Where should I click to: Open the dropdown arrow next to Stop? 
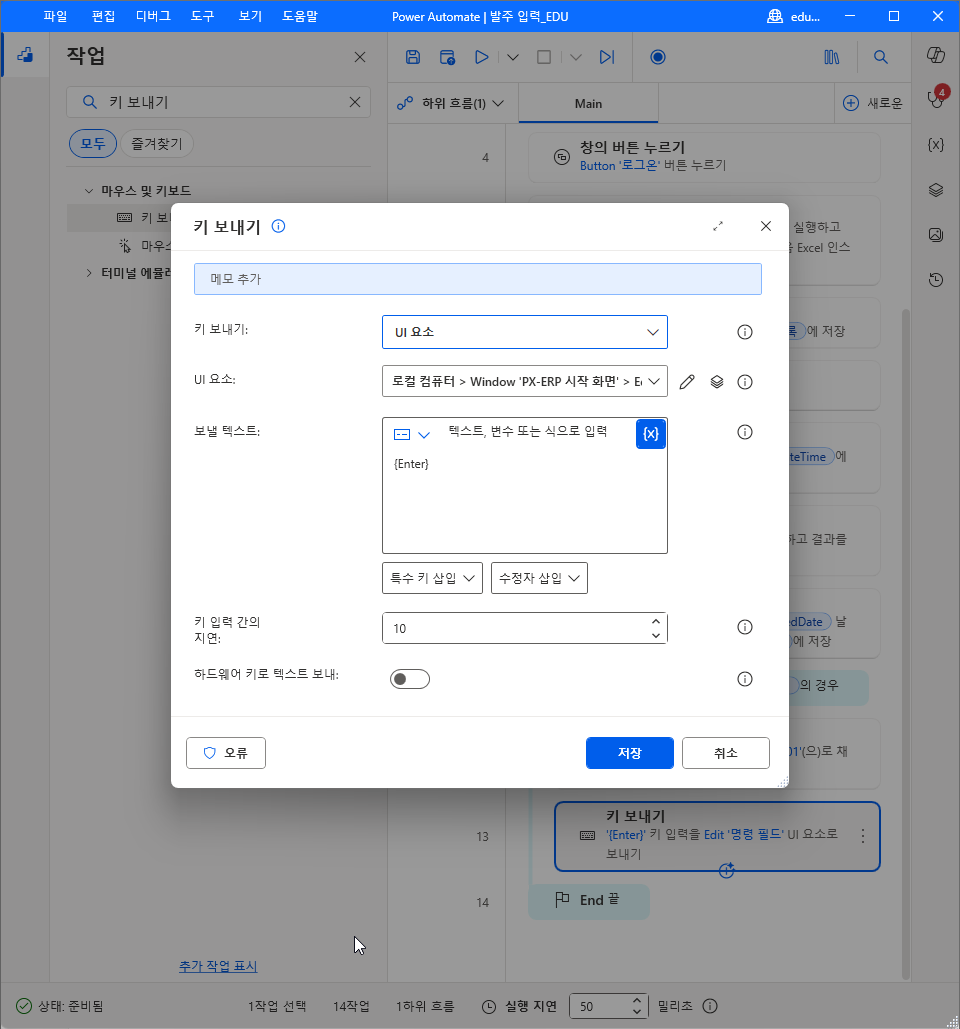pos(576,57)
